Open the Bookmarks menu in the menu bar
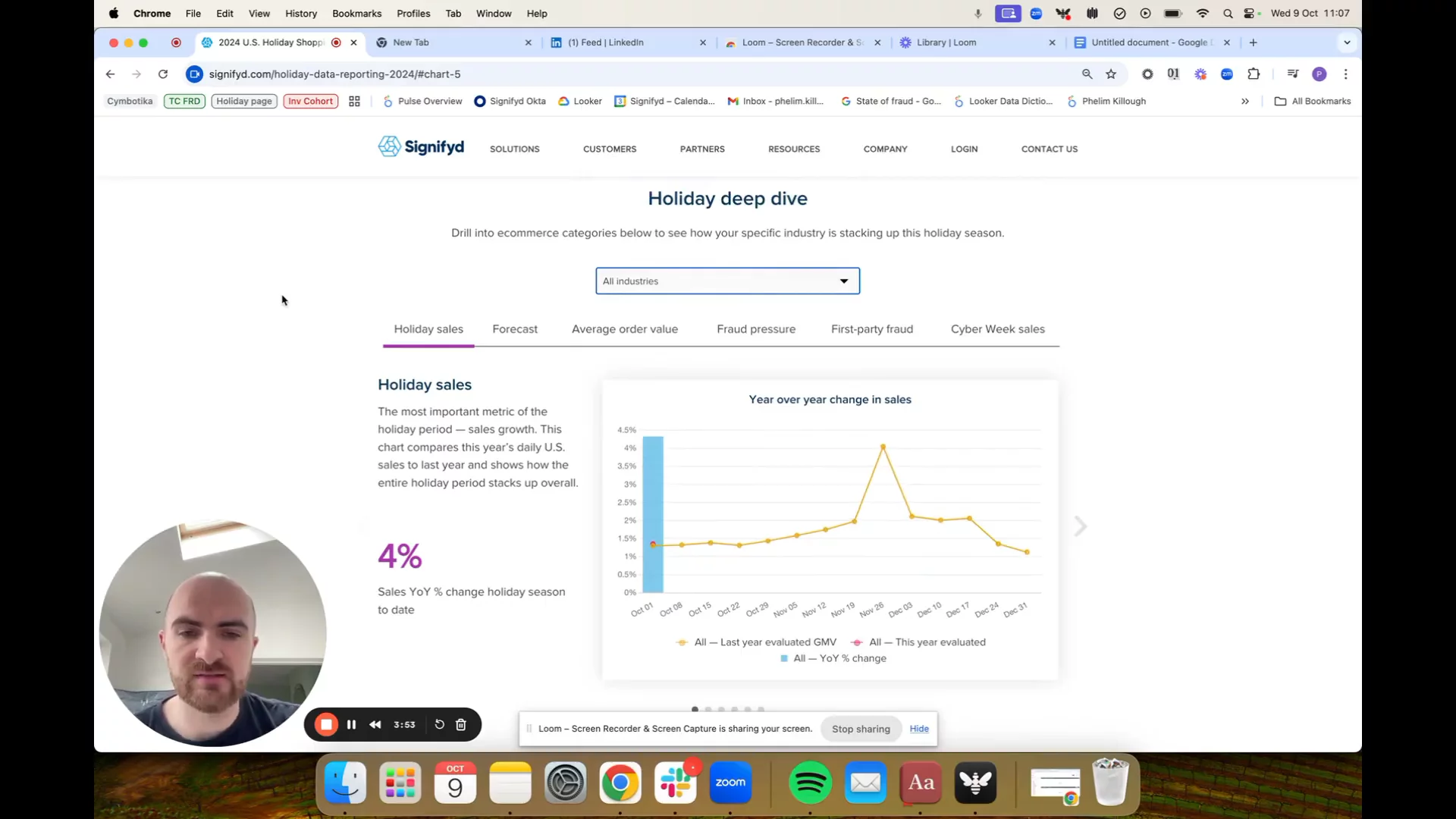The height and width of the screenshot is (819, 1456). point(356,14)
